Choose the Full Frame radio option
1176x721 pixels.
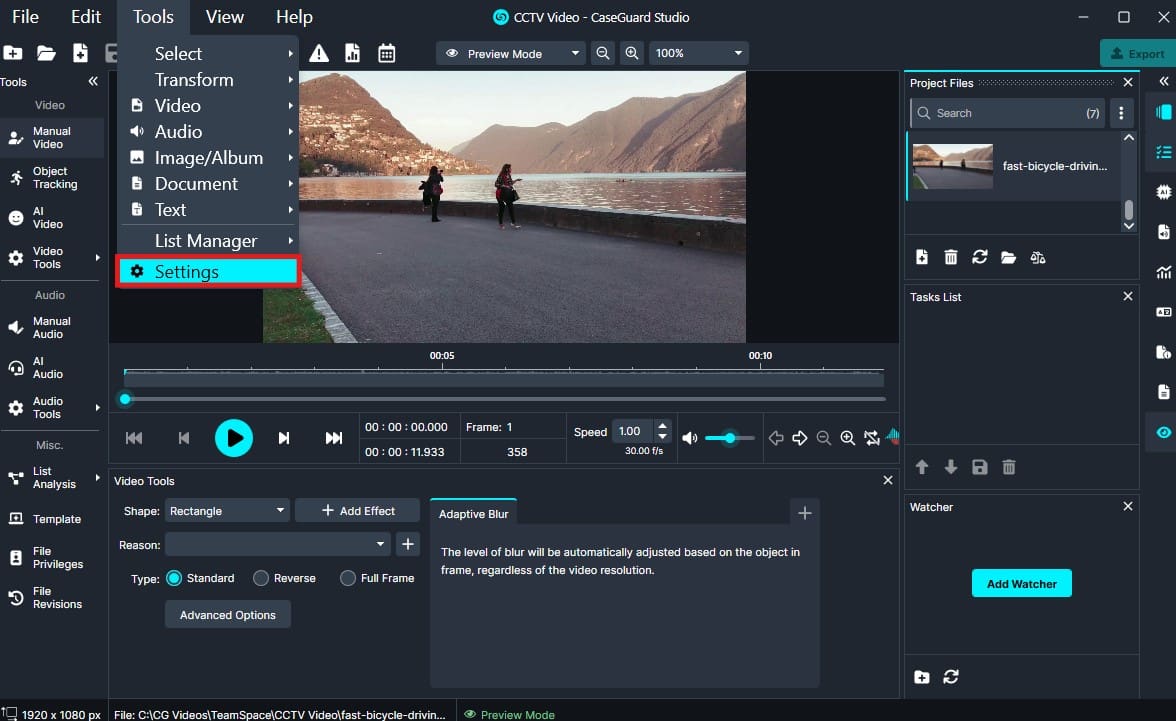(x=348, y=578)
